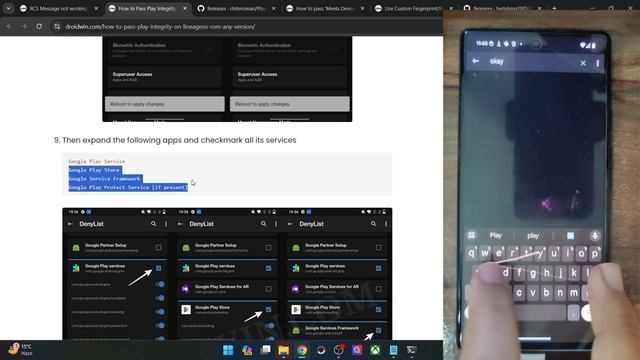Close the RCS Message not working tab
640x360 pixels.
(96, 8)
